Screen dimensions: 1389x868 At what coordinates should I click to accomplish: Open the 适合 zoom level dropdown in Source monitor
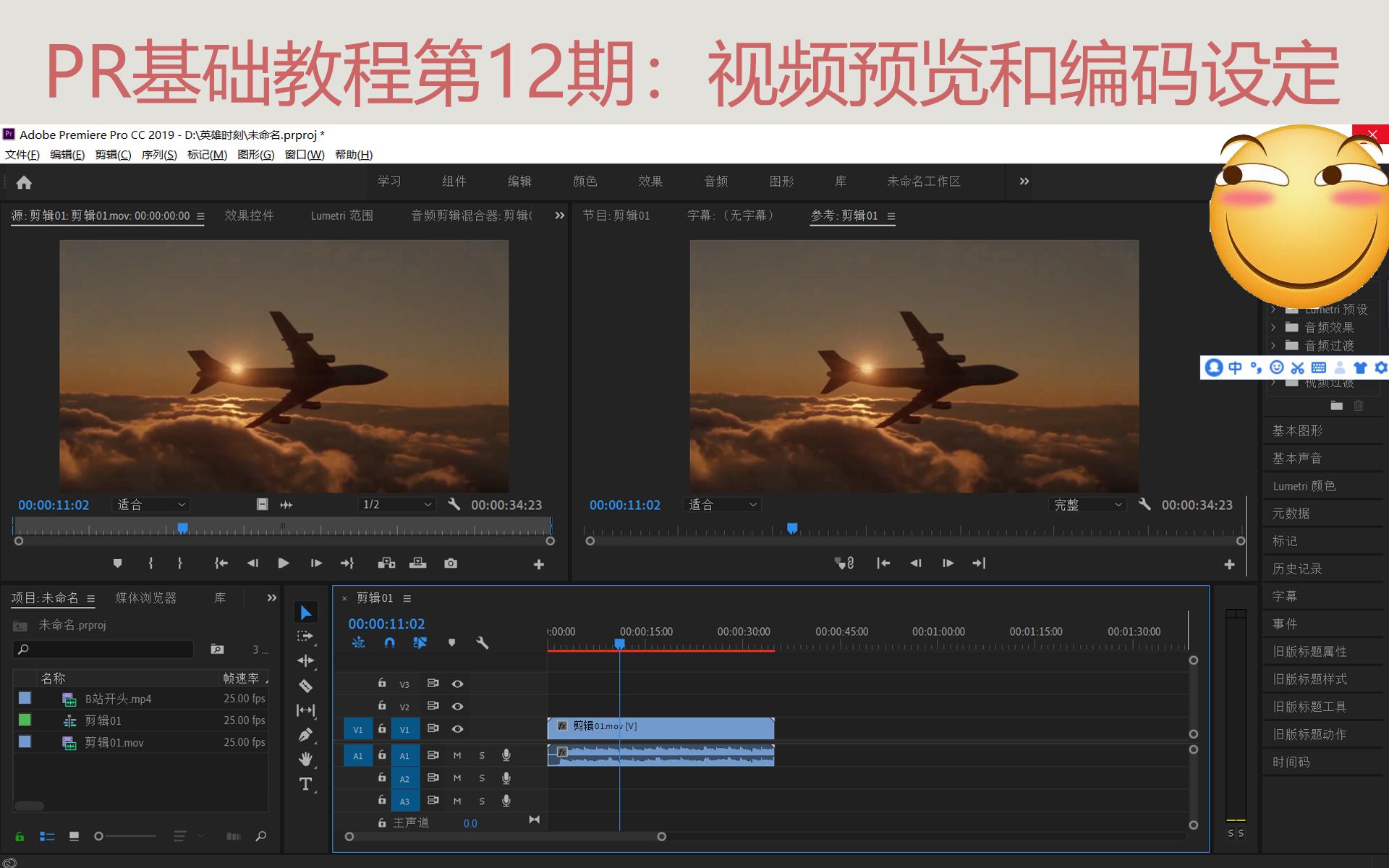pos(150,504)
